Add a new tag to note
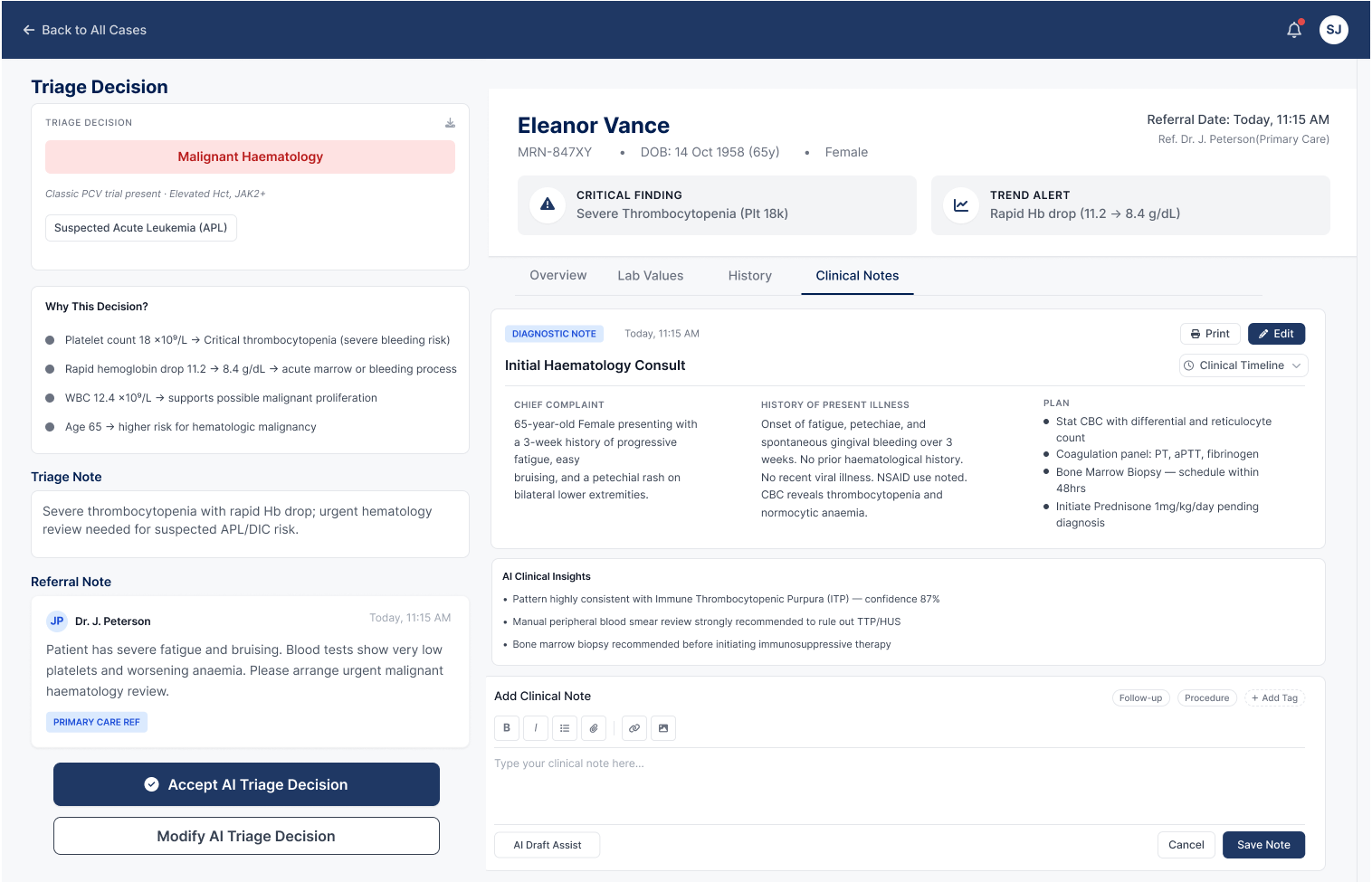 [1274, 698]
